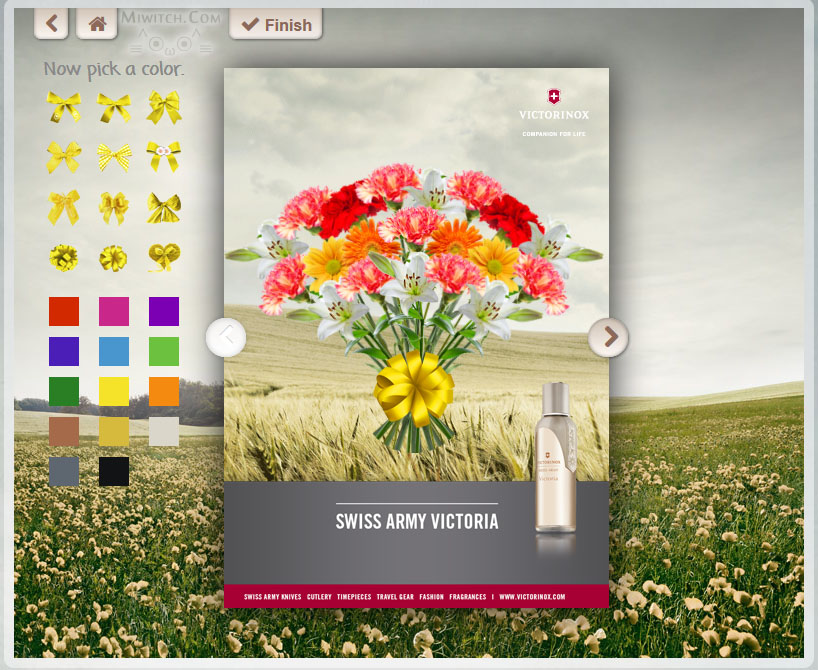Image resolution: width=818 pixels, height=670 pixels.
Task: Click the home icon in the toolbar
Action: [x=96, y=23]
